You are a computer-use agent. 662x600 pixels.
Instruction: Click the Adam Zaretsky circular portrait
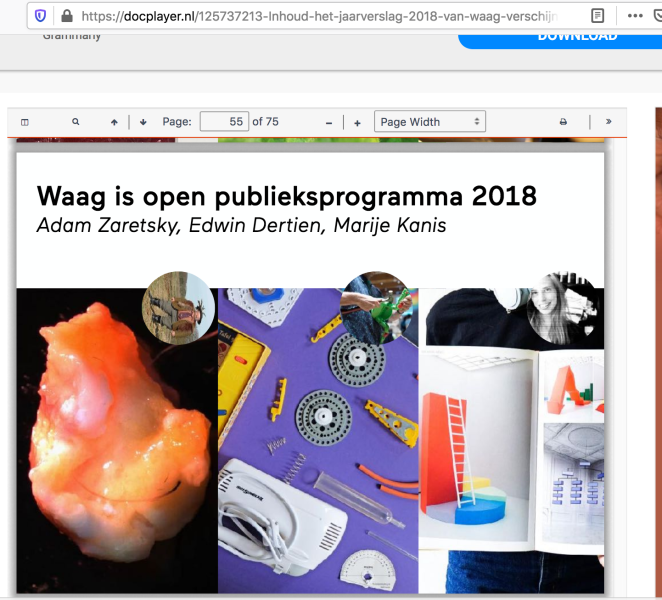178,307
